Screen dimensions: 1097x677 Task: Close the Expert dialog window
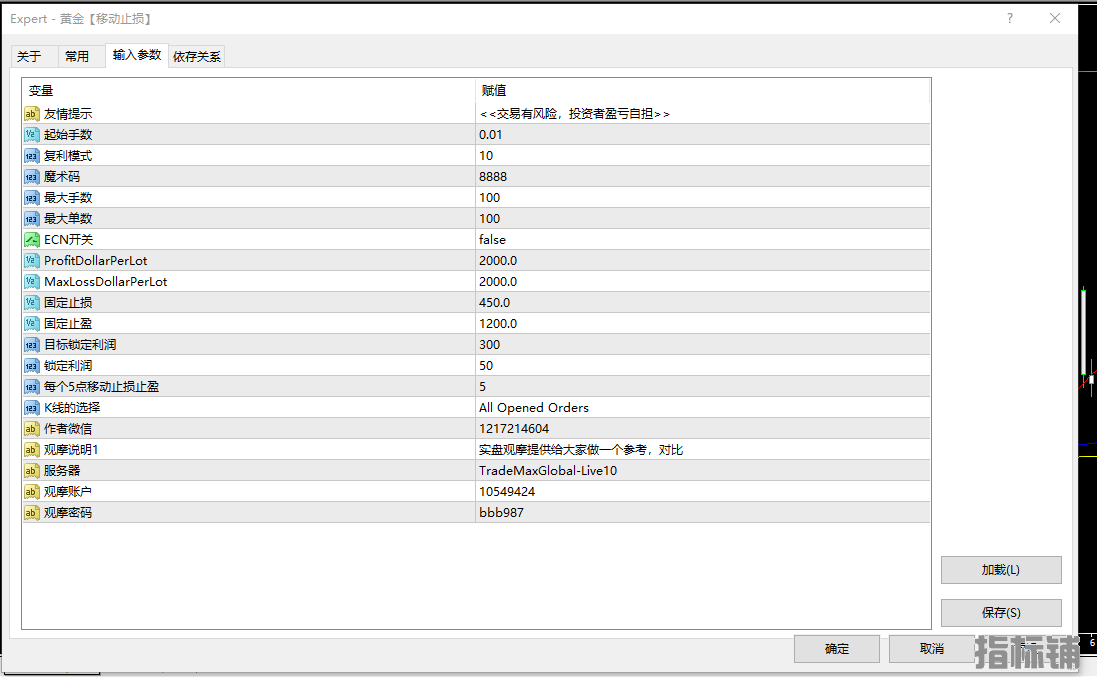tap(1055, 18)
